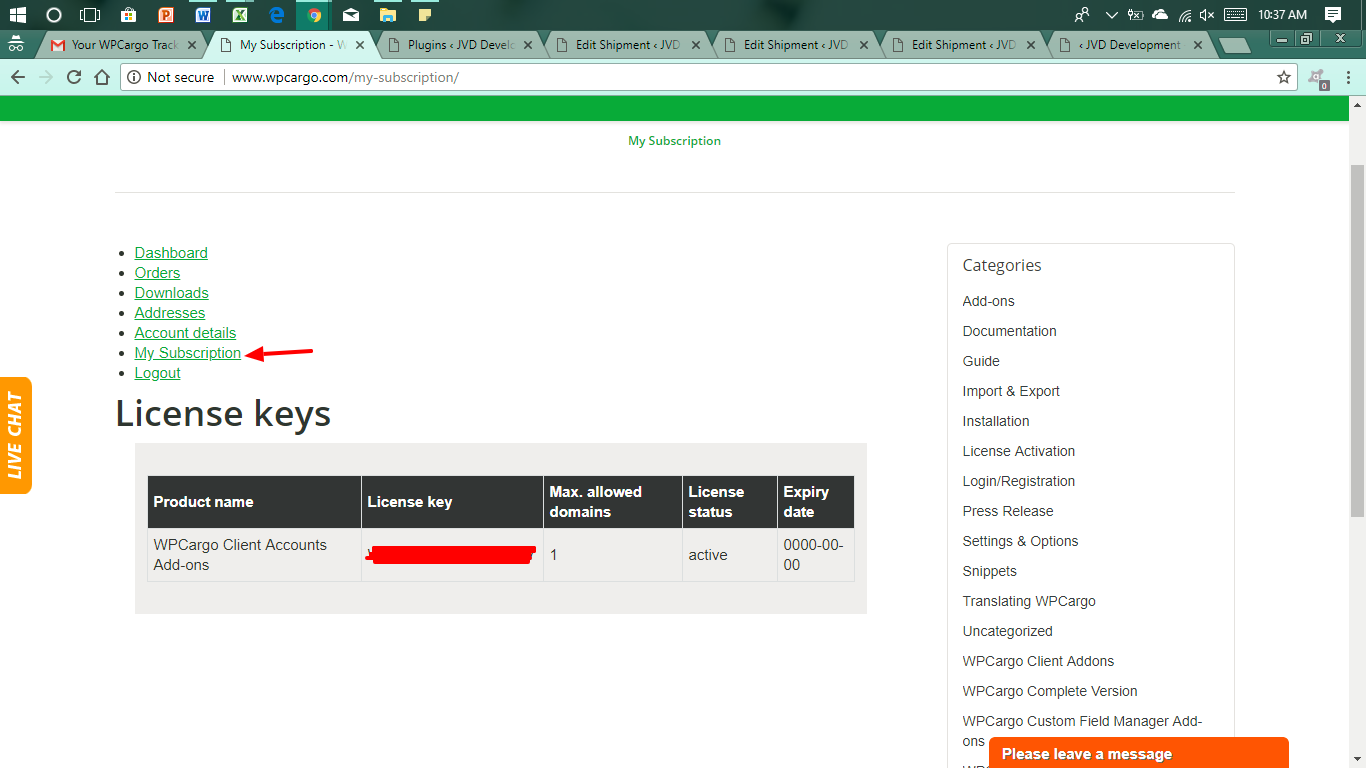Open Import & Export category
The width and height of the screenshot is (1366, 768).
(x=1011, y=391)
